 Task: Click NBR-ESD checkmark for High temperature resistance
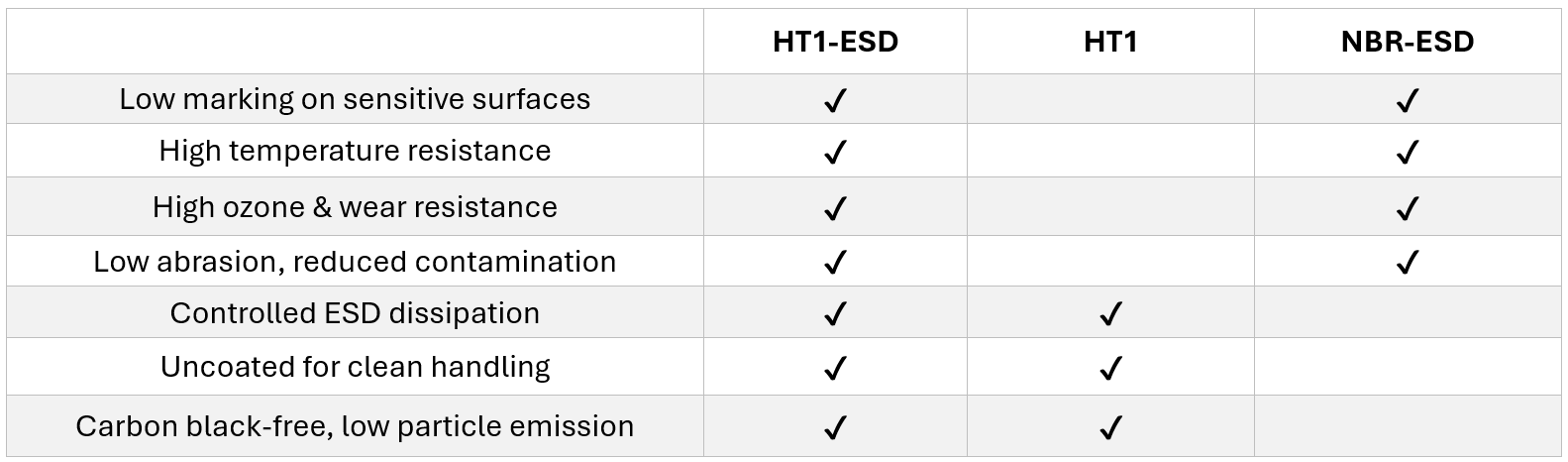1407,153
